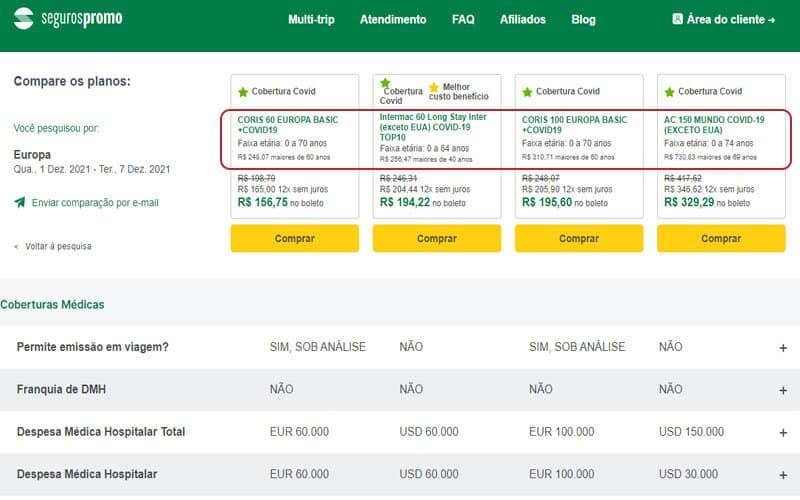Click price R$ 156,75 no boleto
Image resolution: width=800 pixels, height=500 pixels.
[280, 203]
